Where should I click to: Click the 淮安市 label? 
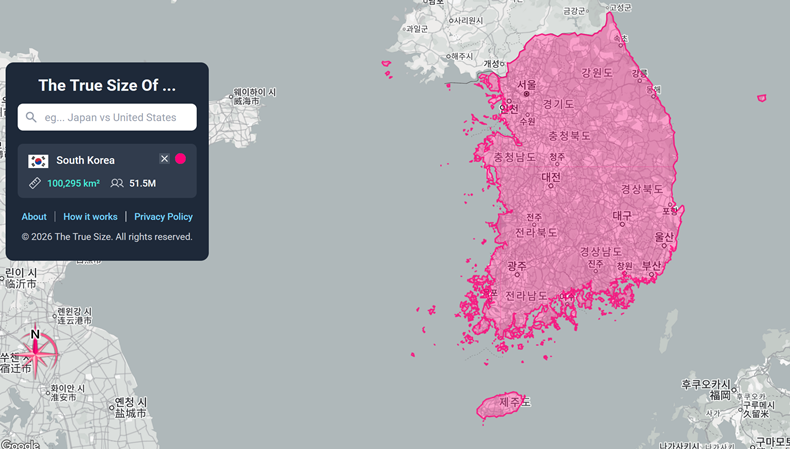coord(63,397)
